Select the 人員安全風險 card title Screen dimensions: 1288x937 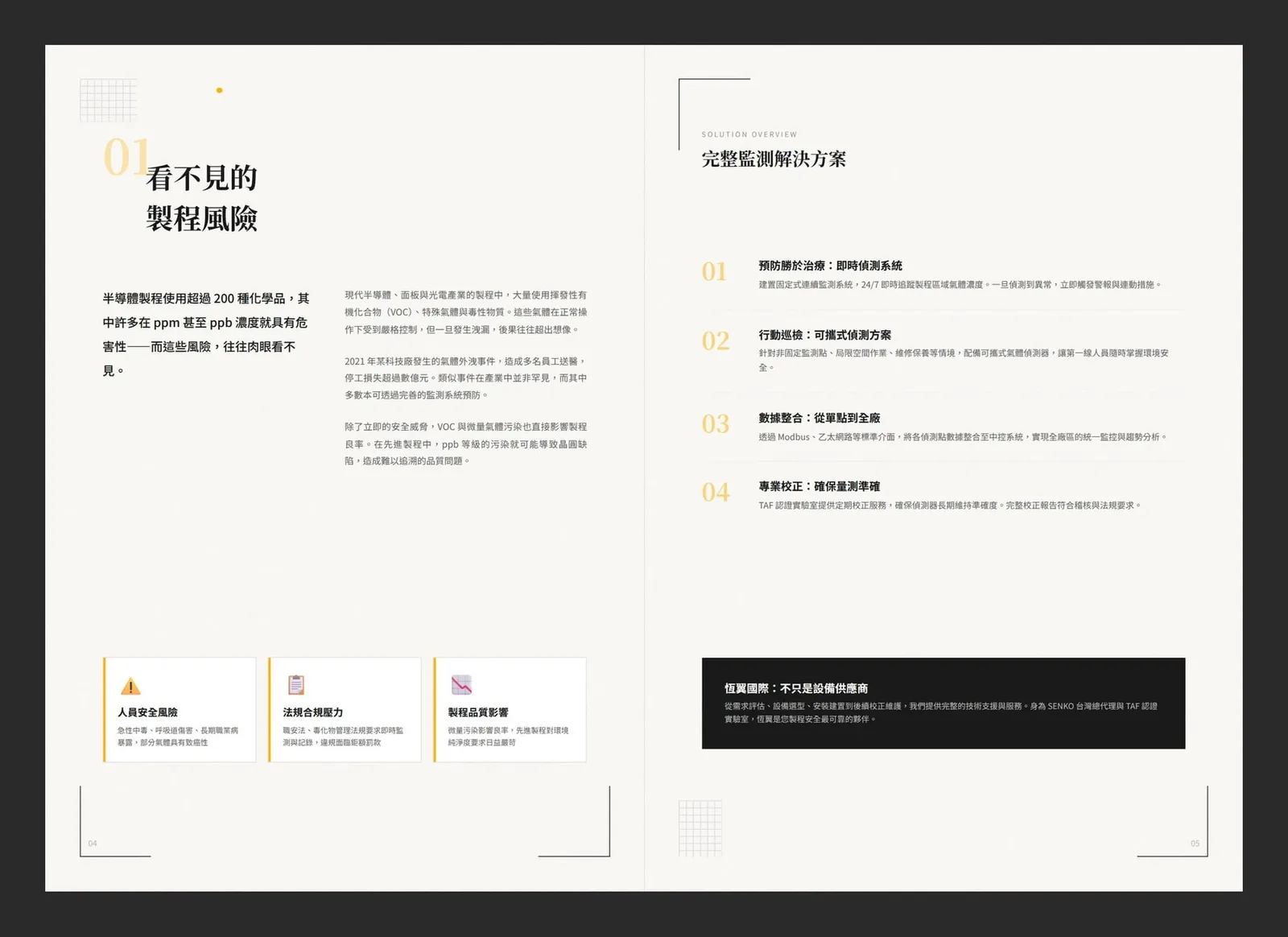coord(148,712)
